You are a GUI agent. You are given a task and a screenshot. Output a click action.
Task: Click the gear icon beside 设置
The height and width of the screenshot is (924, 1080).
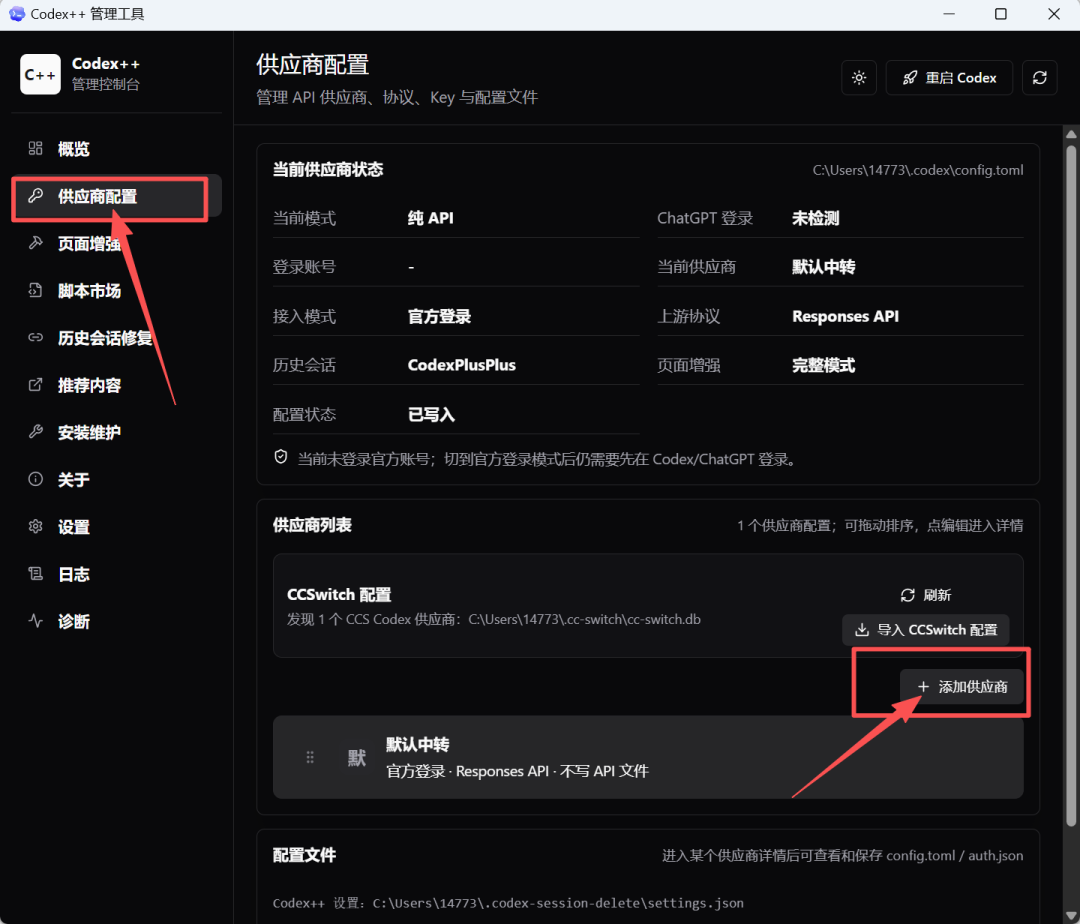pos(35,526)
